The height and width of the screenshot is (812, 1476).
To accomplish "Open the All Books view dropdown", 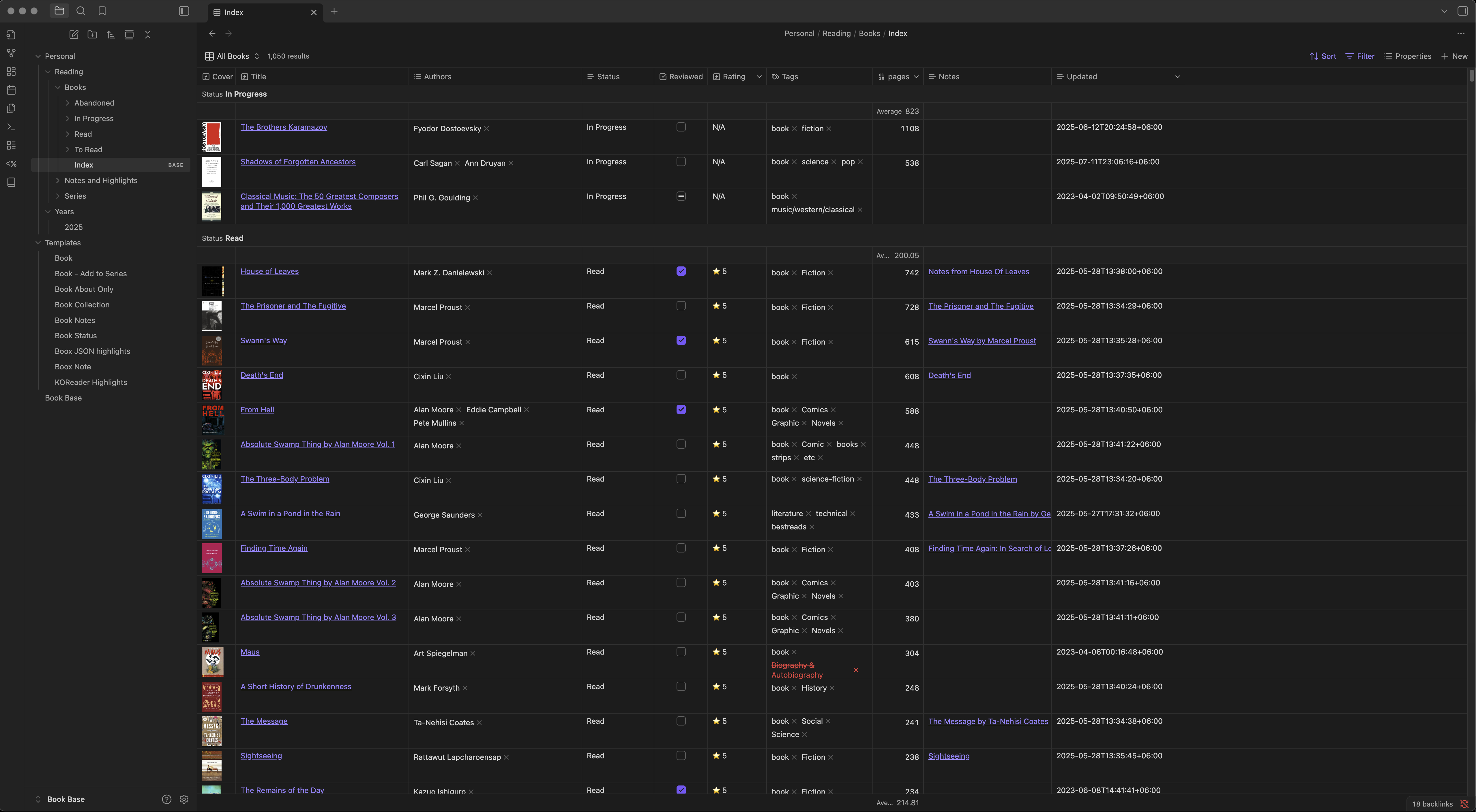I will coord(232,56).
